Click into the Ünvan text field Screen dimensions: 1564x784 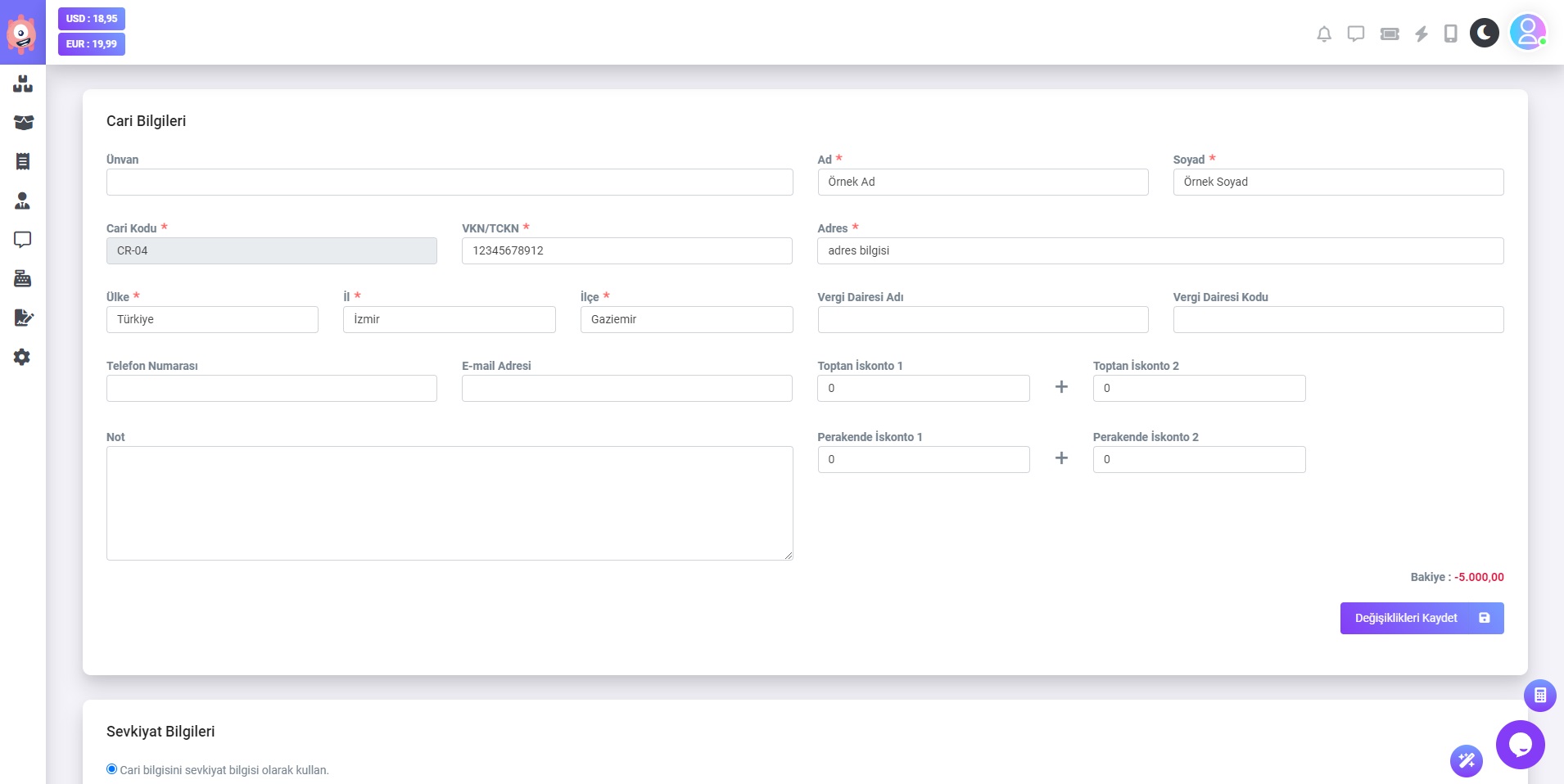click(x=450, y=182)
